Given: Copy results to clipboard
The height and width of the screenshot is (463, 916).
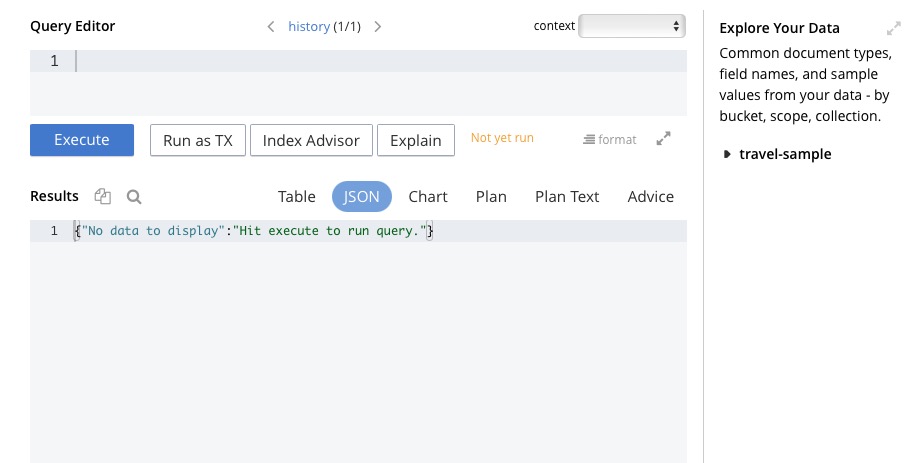Looking at the screenshot, I should pyautogui.click(x=103, y=196).
